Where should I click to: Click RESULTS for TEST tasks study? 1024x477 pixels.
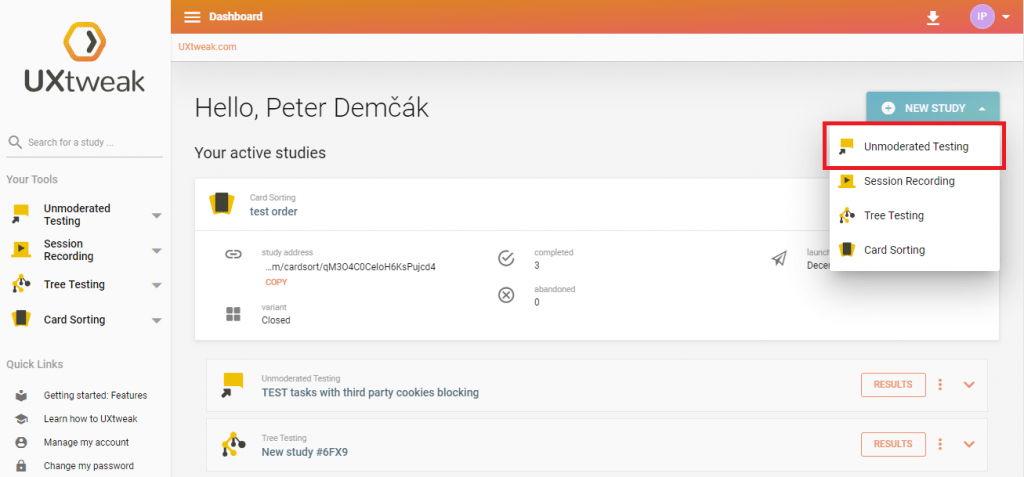click(x=892, y=385)
